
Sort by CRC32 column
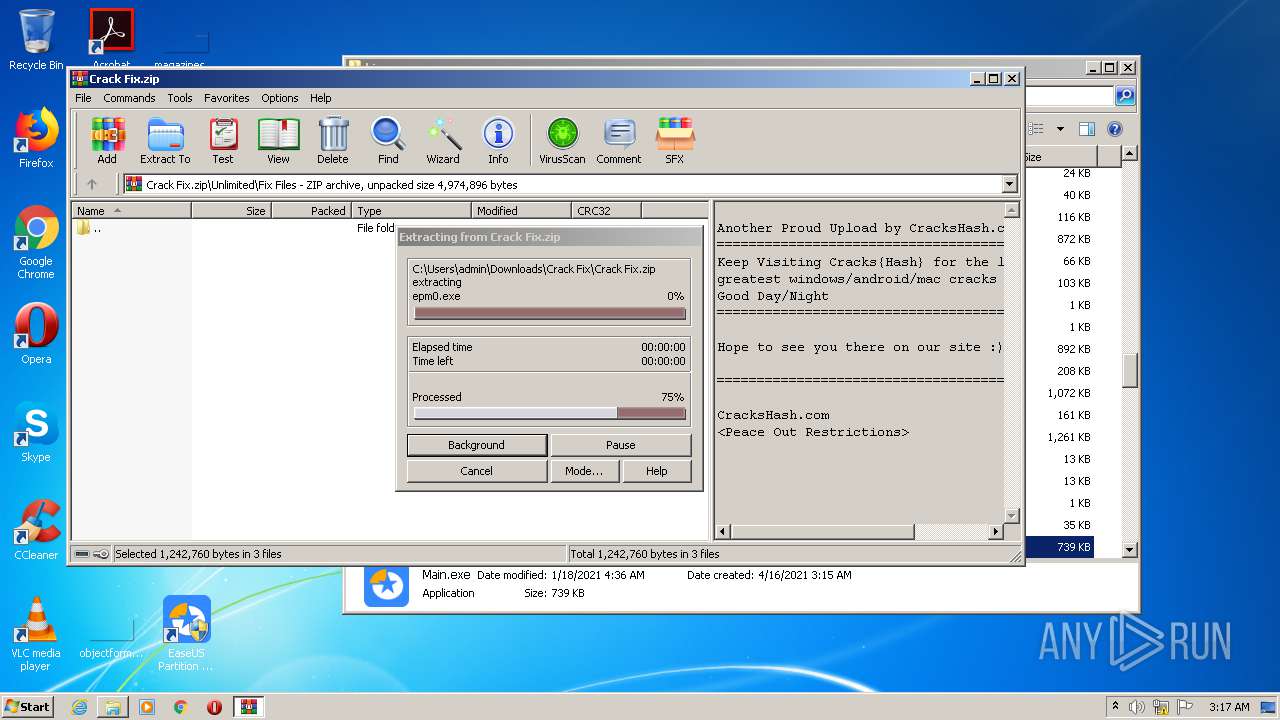(x=606, y=210)
